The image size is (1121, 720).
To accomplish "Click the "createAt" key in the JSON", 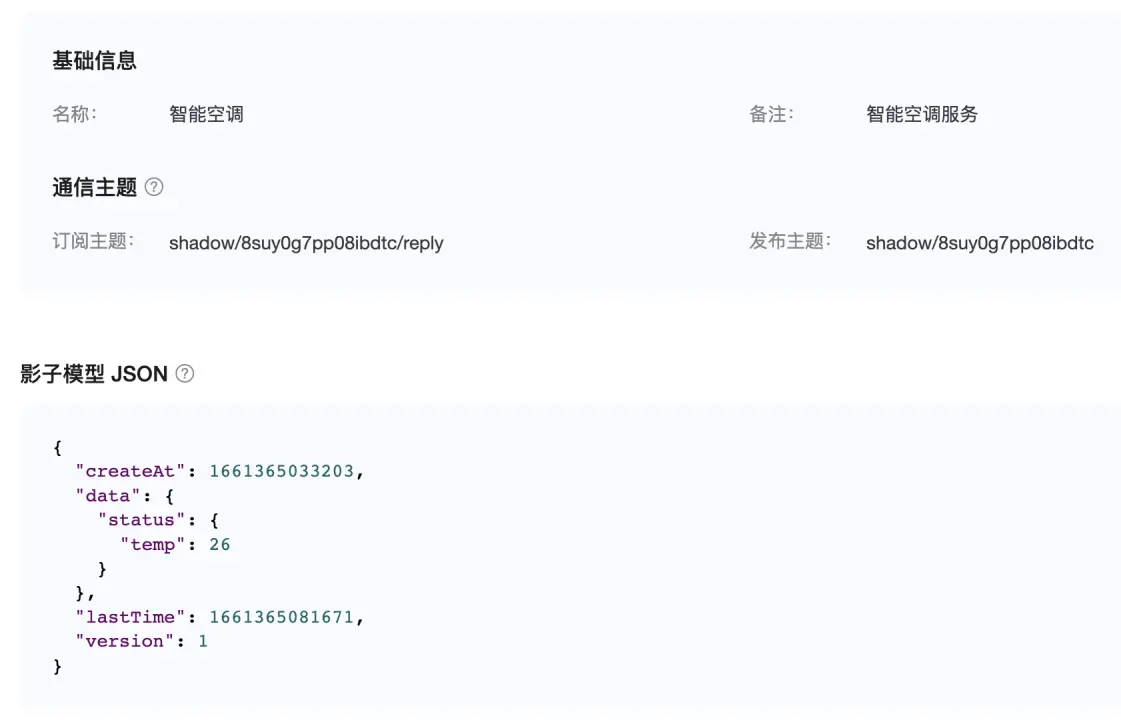I will click(x=131, y=471).
